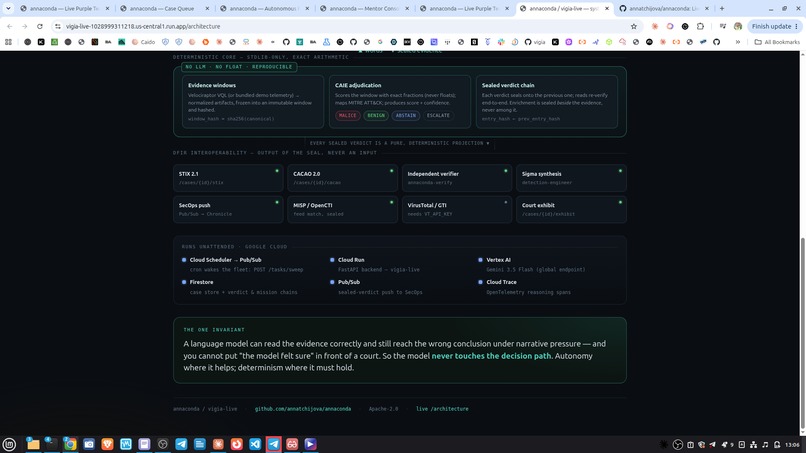Switch to the annatchijova/annaconda GitHub tab
The height and width of the screenshot is (453, 806).
pos(665,8)
